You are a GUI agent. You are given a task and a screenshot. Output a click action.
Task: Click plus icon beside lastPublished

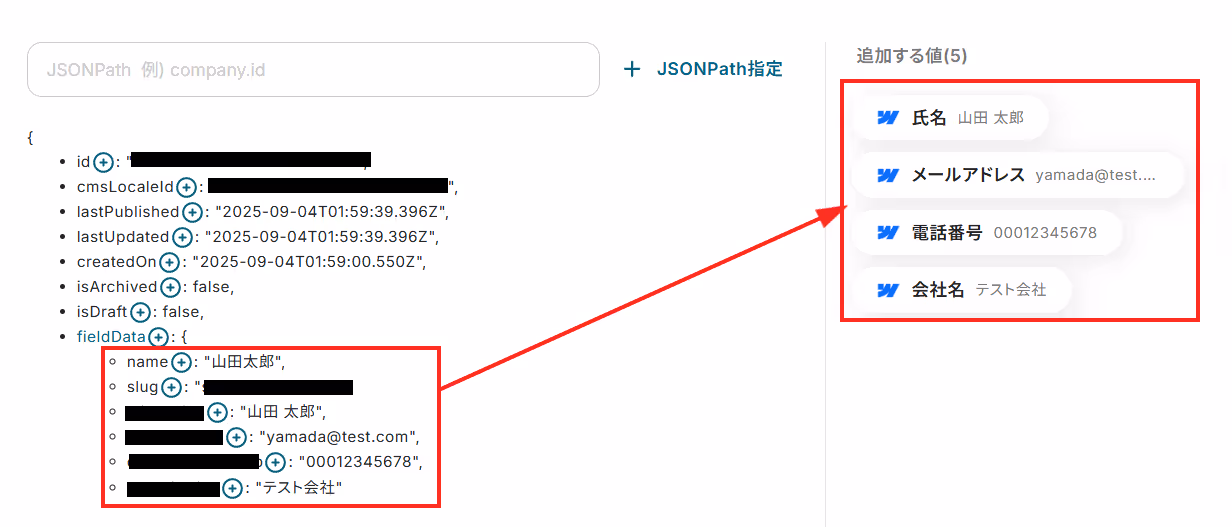click(194, 212)
